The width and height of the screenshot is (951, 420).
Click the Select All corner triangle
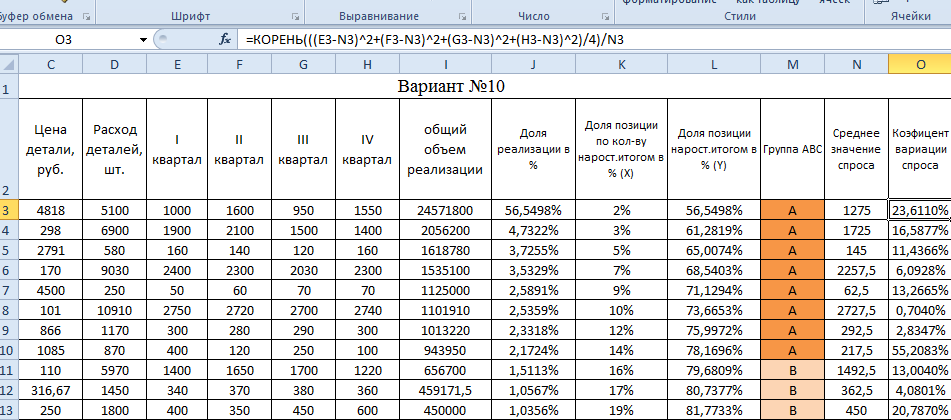tap(9, 64)
